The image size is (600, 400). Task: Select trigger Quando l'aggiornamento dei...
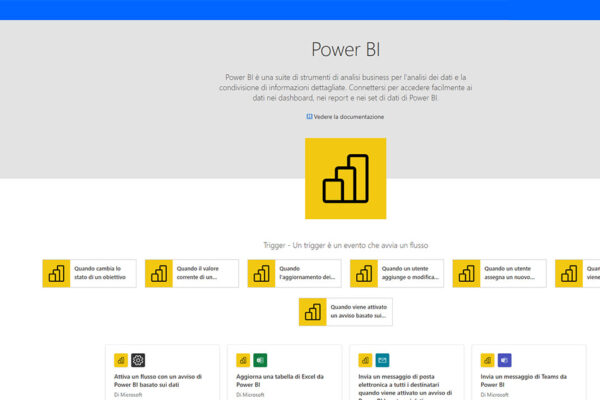tap(294, 273)
